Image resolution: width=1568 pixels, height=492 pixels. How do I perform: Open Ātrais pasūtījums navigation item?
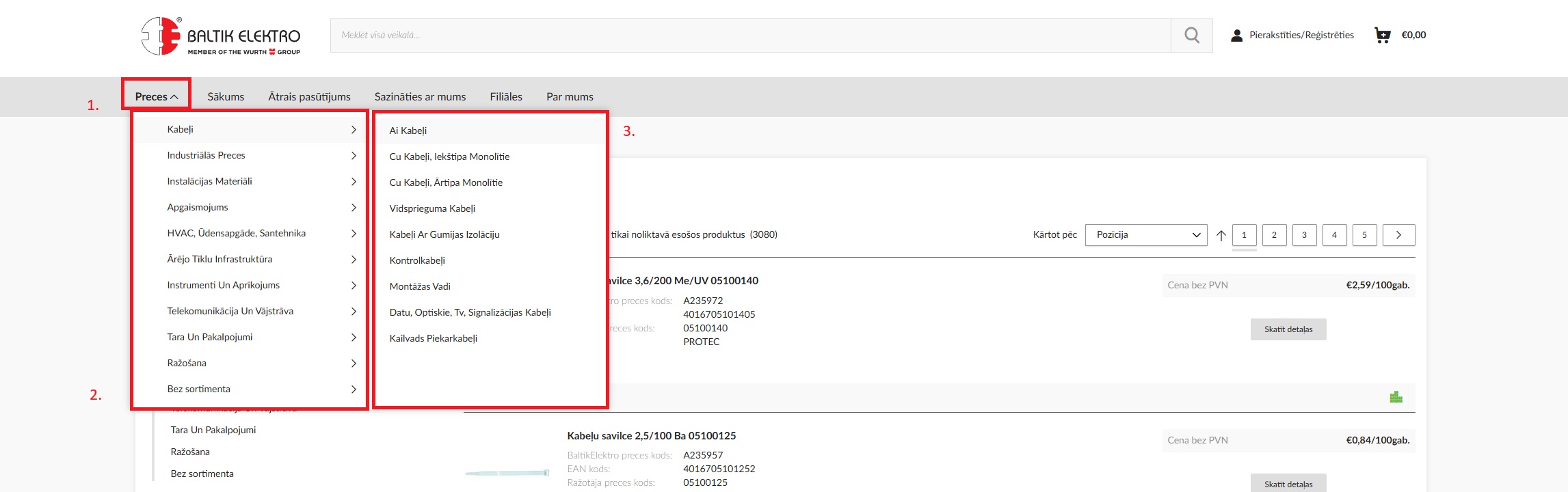click(309, 97)
